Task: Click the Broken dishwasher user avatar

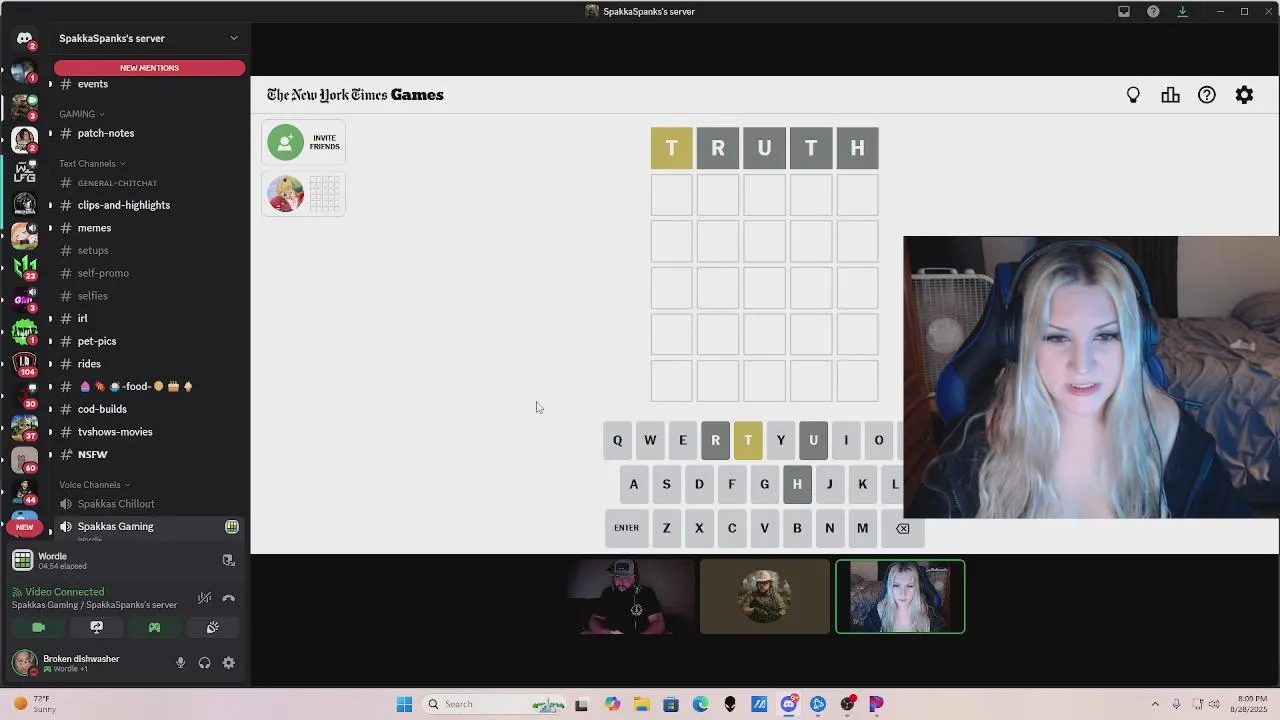Action: click(x=24, y=662)
